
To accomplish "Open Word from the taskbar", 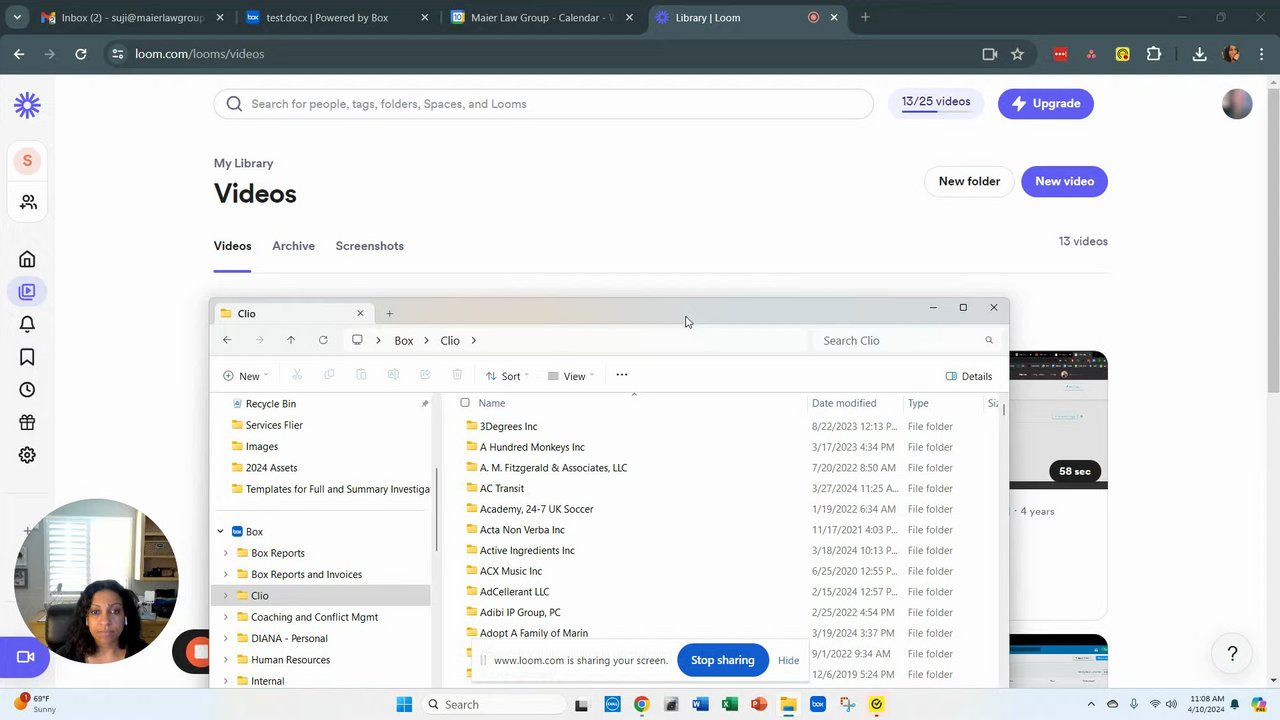I will coord(700,704).
